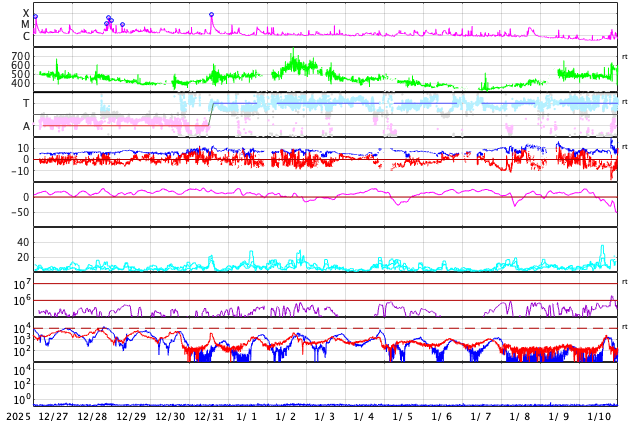Image resolution: width=634 pixels, height=424 pixels.
Task: Click the 2025 year label
Action: pos(18,416)
